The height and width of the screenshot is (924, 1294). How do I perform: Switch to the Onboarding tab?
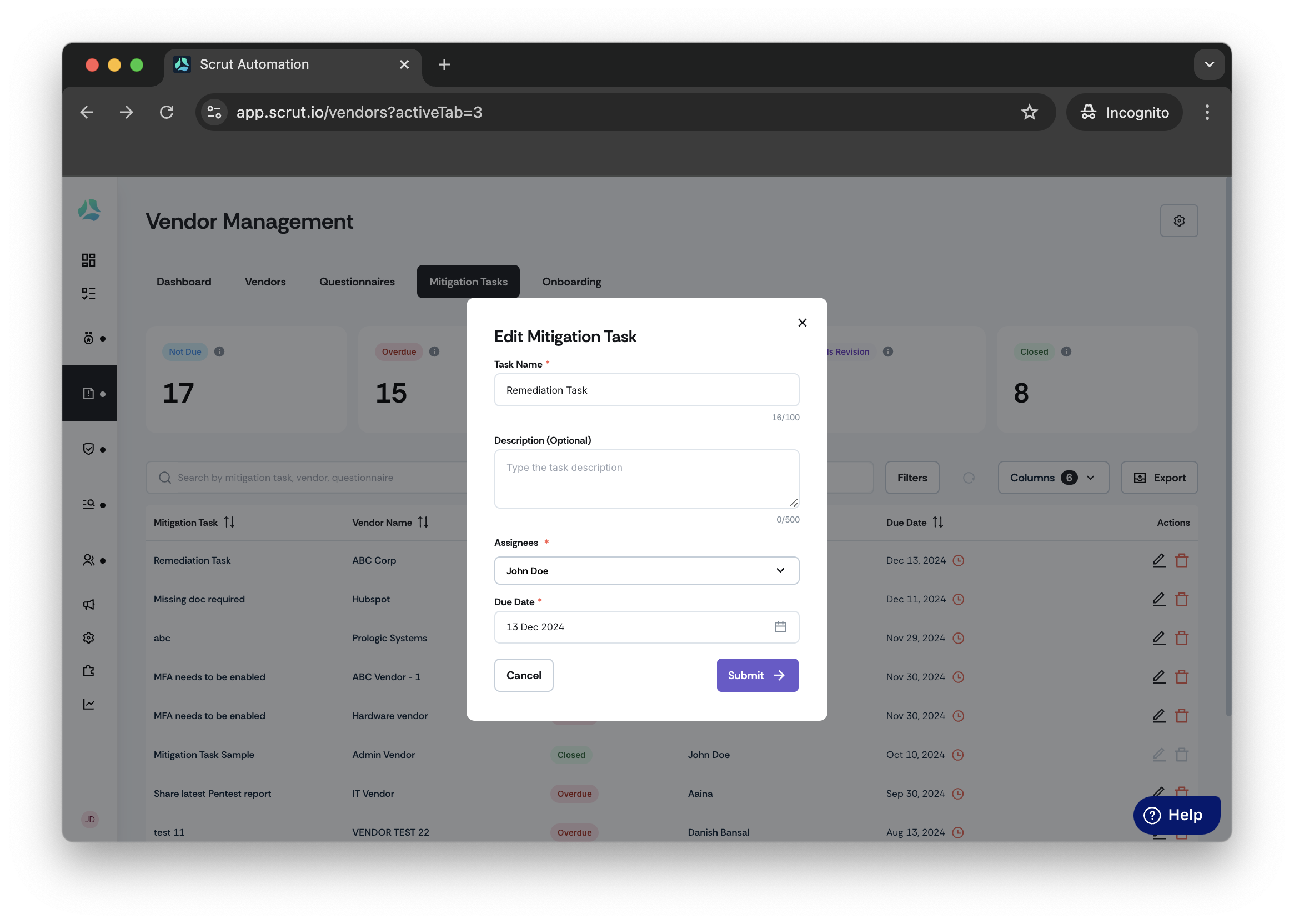(x=571, y=281)
